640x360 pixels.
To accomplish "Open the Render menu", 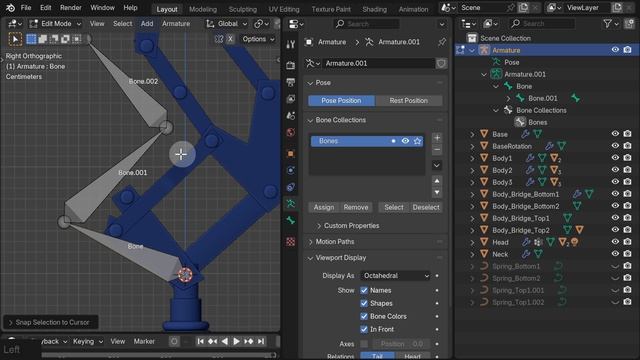I will click(71, 8).
